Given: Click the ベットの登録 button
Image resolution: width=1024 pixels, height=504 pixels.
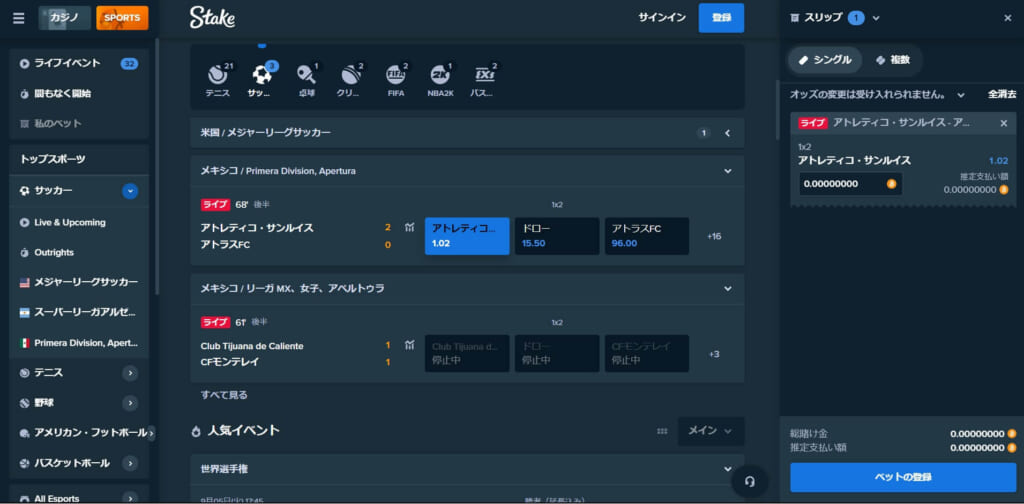Looking at the screenshot, I should pyautogui.click(x=902, y=477).
